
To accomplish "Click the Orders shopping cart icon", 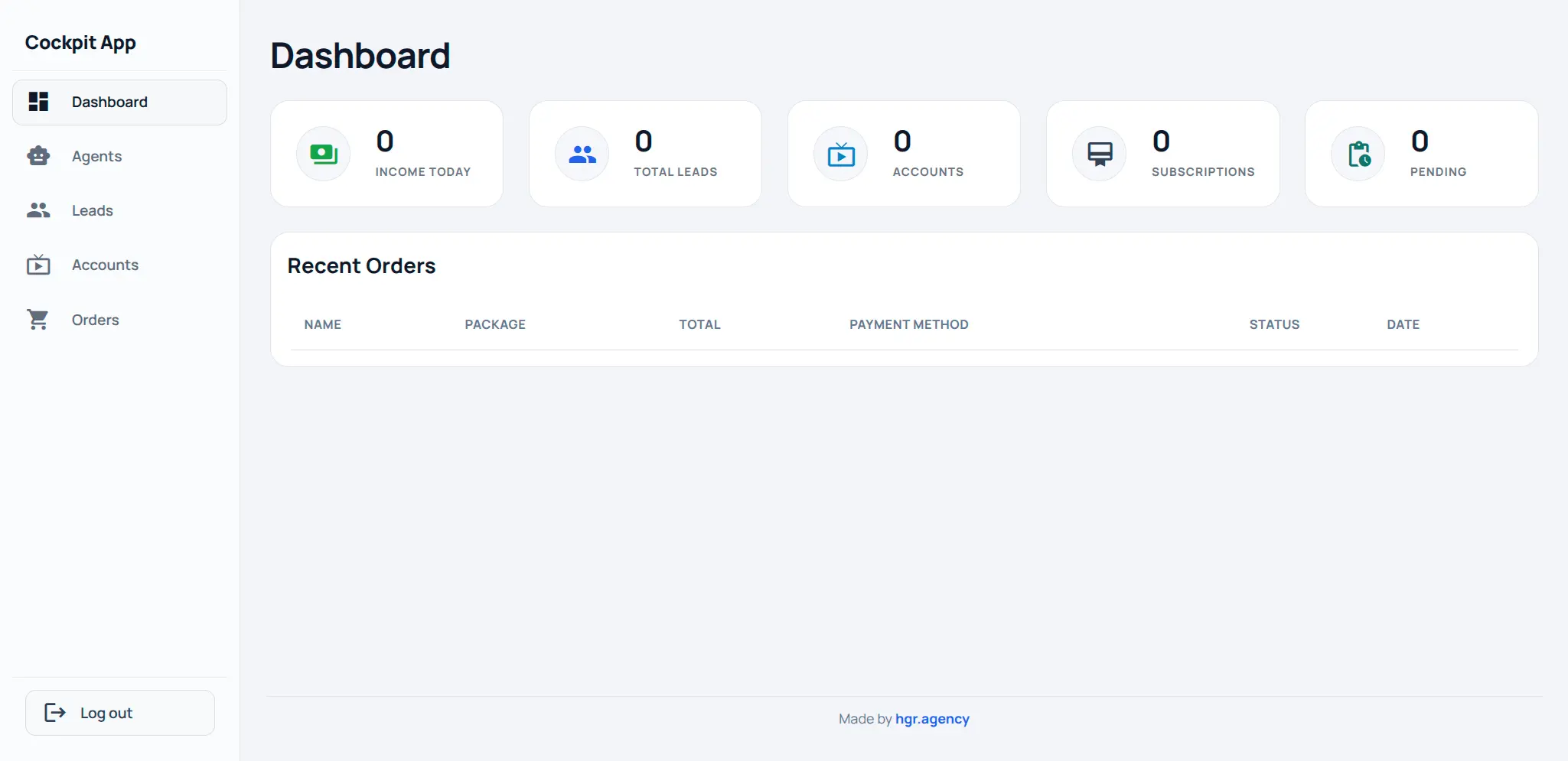I will pos(38,320).
